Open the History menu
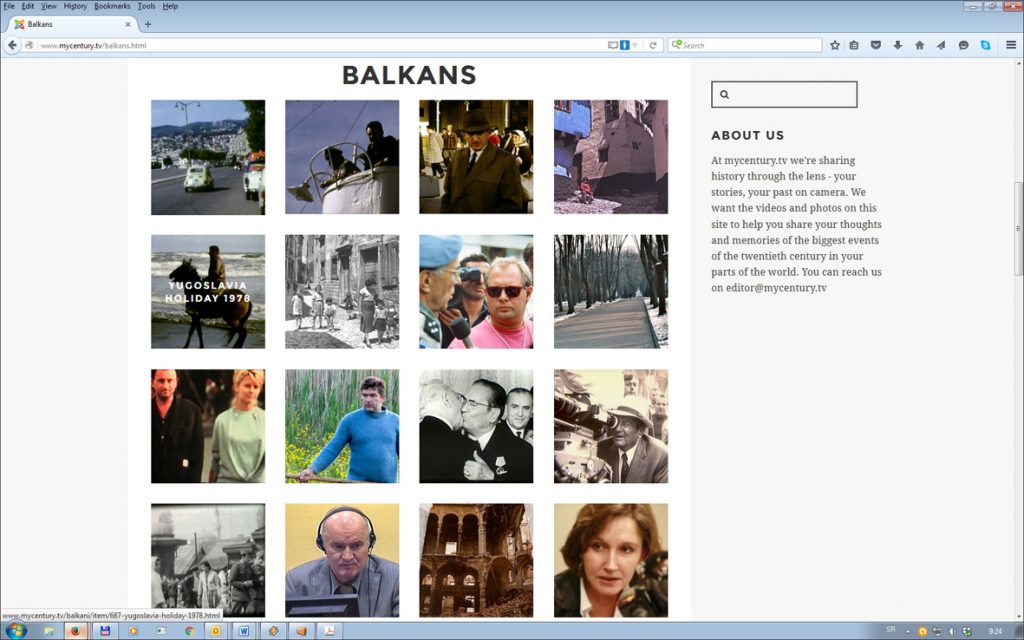The width and height of the screenshot is (1024, 640). coord(75,6)
